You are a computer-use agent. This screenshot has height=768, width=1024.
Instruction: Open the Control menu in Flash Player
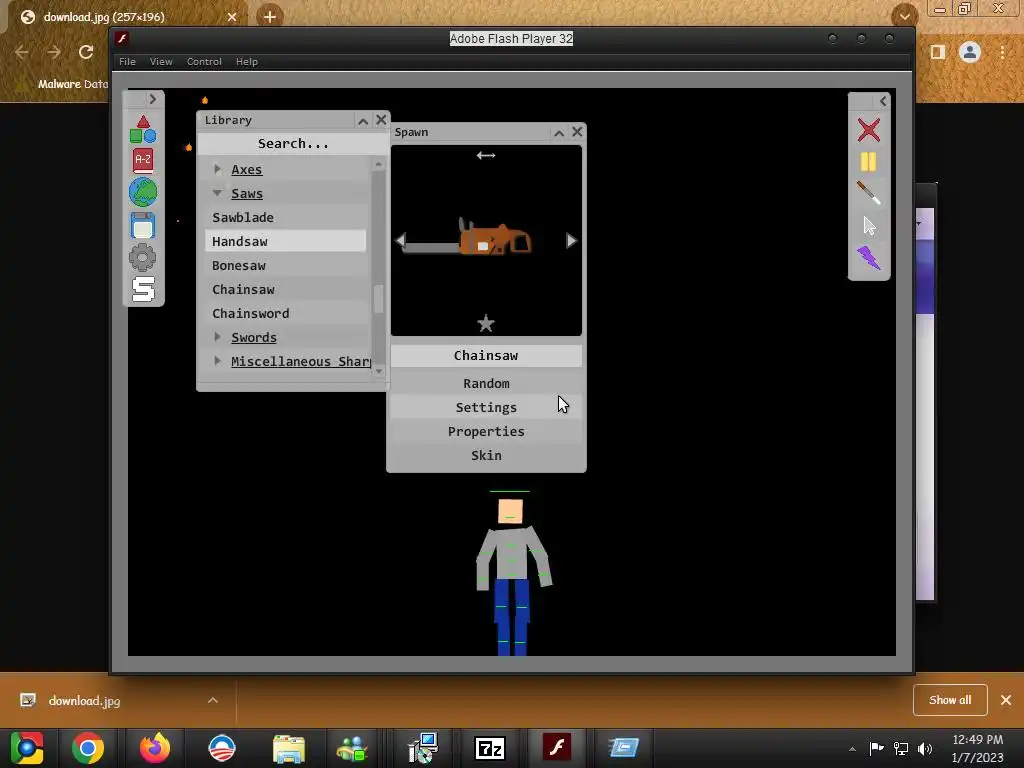click(204, 61)
